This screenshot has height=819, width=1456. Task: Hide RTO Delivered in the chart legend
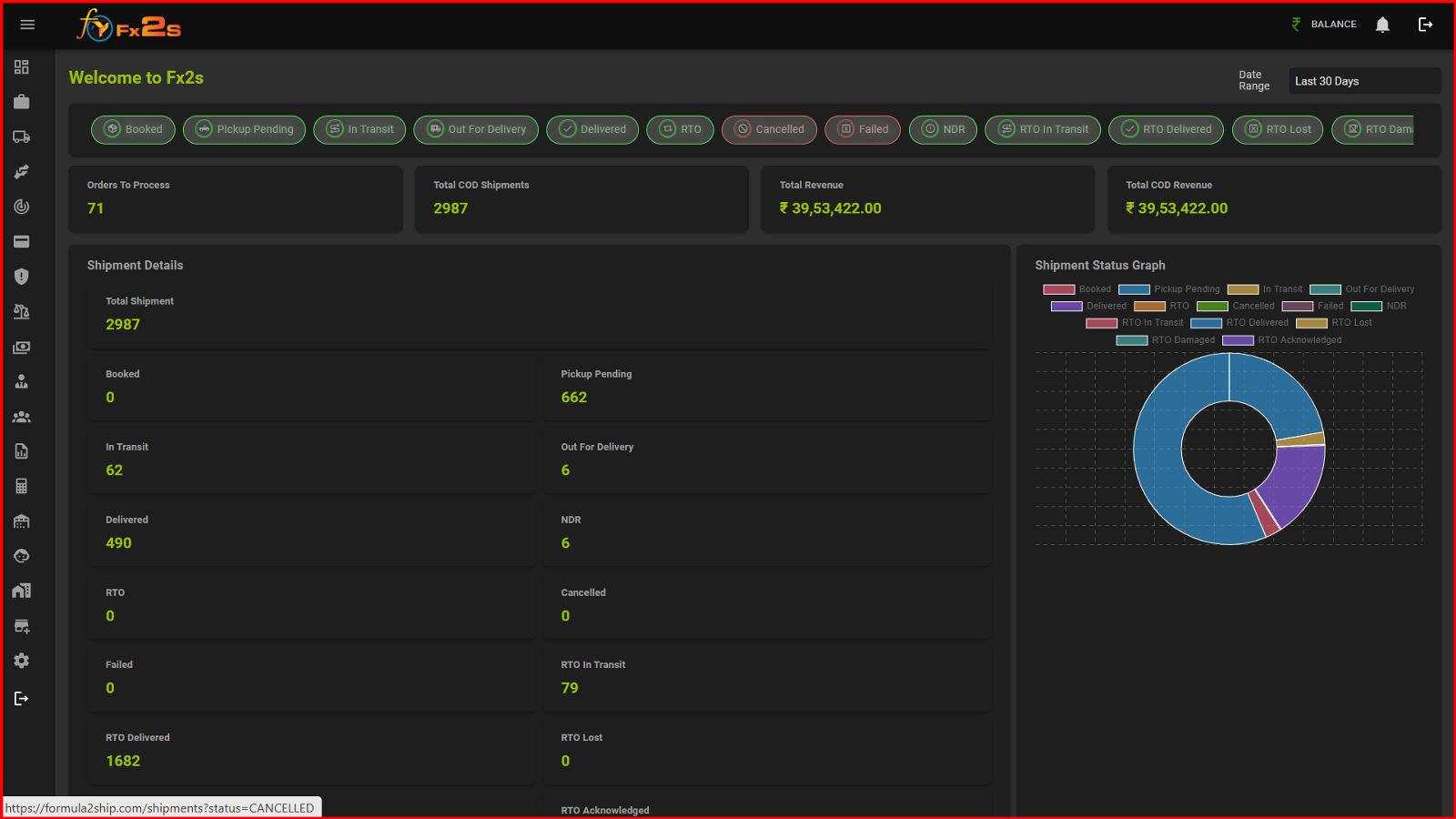[x=1256, y=323]
